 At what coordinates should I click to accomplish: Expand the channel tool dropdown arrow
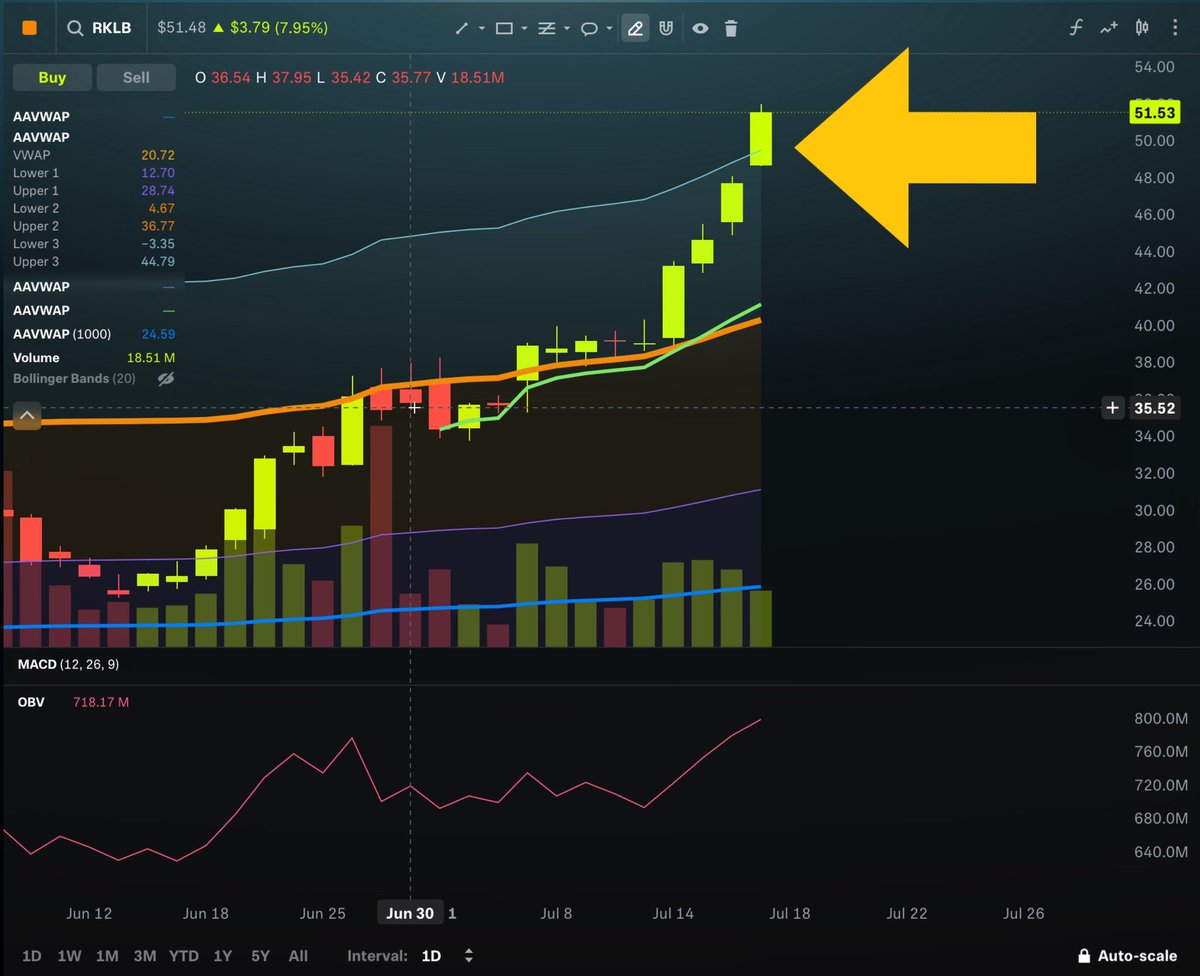(567, 29)
